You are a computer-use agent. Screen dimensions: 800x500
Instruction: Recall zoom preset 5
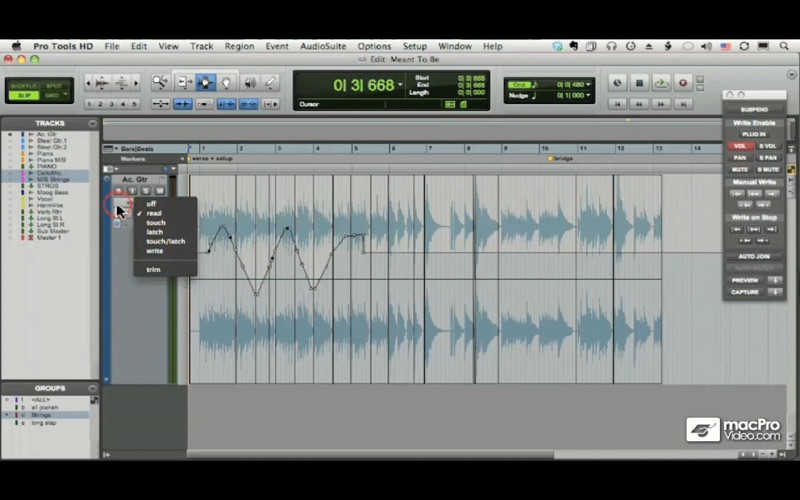point(134,104)
